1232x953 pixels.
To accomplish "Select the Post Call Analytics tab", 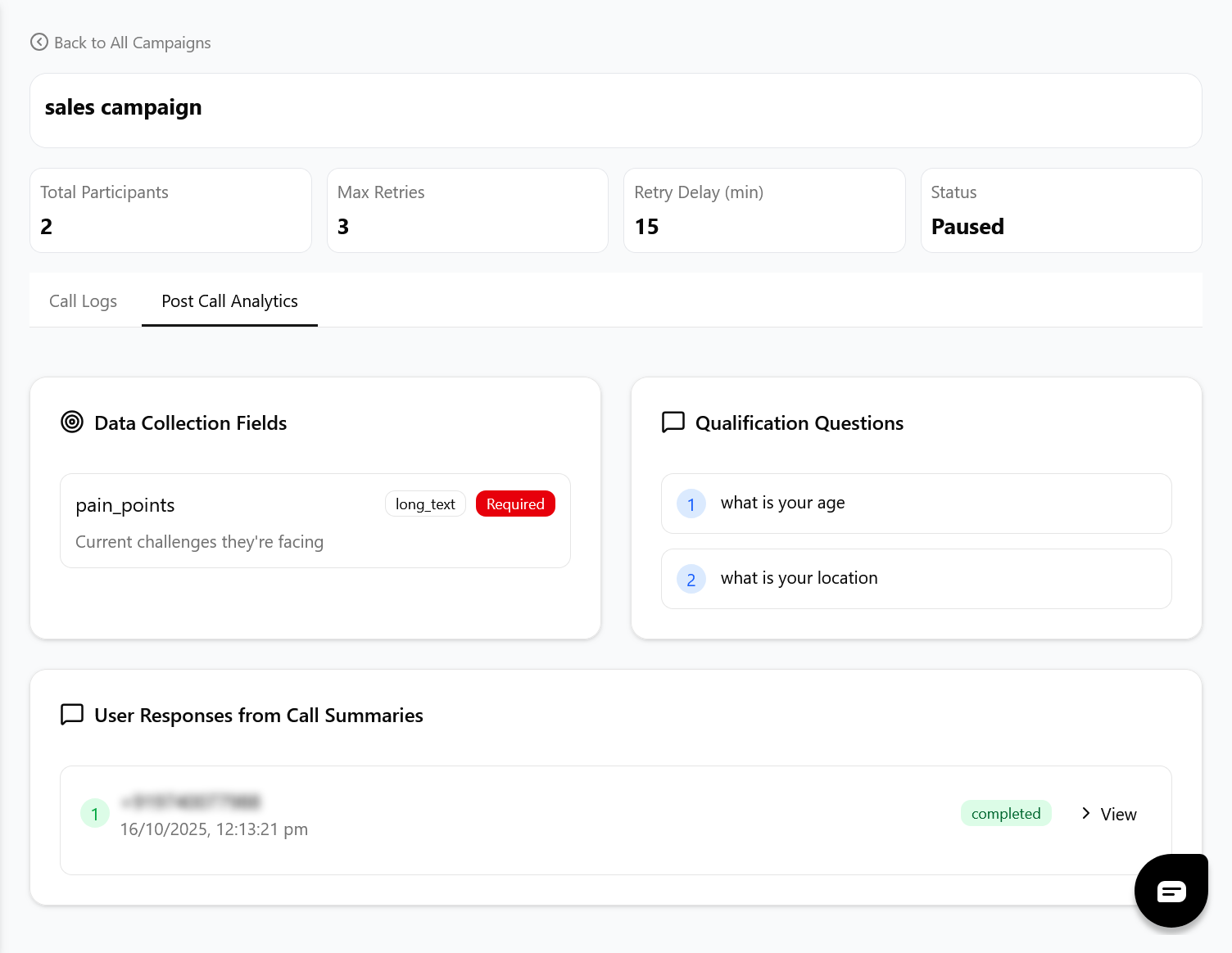I will tap(229, 301).
